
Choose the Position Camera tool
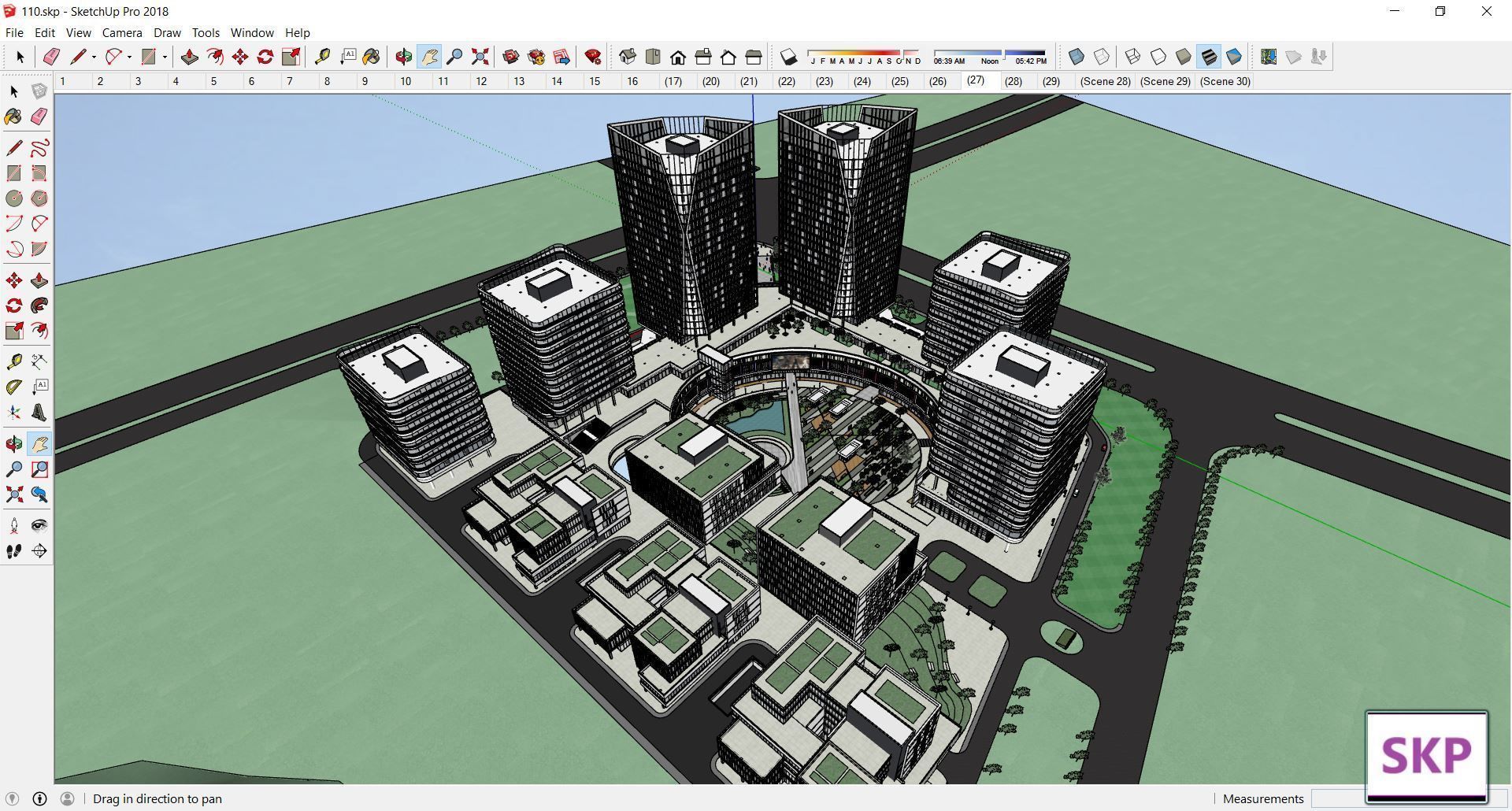pyautogui.click(x=13, y=526)
